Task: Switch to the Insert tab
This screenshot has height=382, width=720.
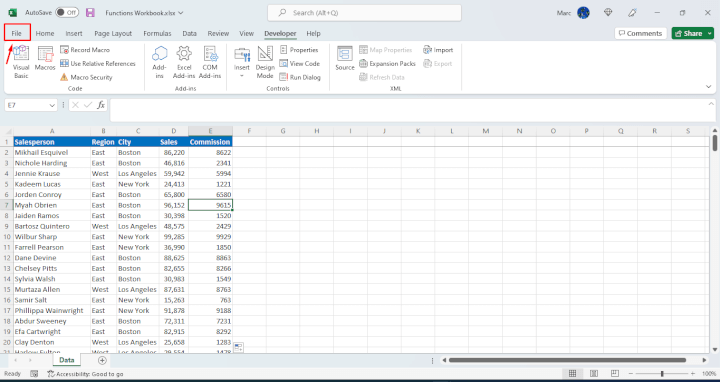Action: pyautogui.click(x=74, y=33)
